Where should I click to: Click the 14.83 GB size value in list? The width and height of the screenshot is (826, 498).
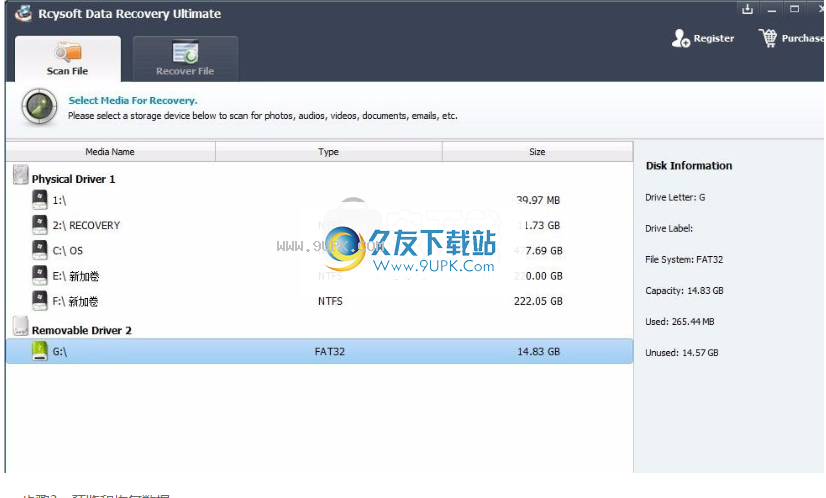(538, 351)
